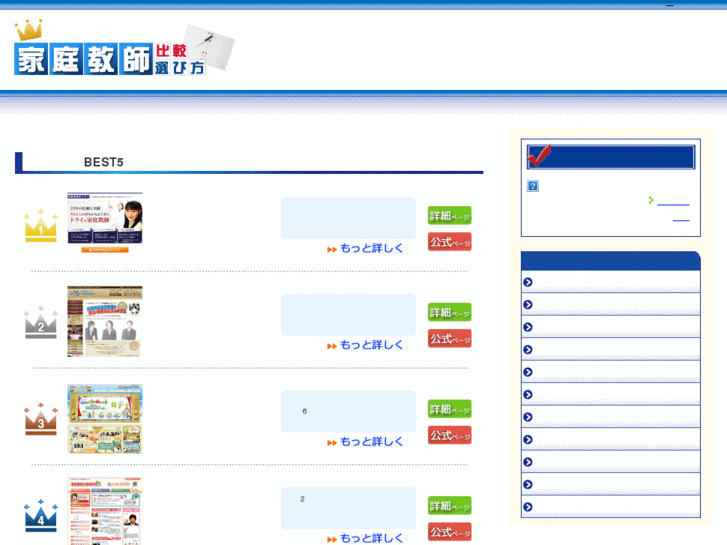This screenshot has width=727, height=545.
Task: Open the rank 3 site screenshot thumbnail
Action: click(x=105, y=418)
